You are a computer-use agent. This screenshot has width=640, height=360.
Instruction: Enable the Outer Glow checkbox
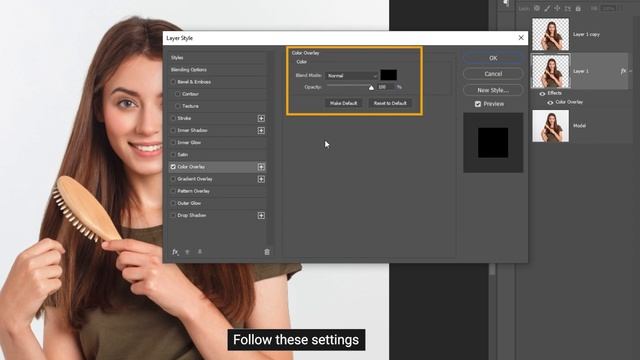(173, 203)
